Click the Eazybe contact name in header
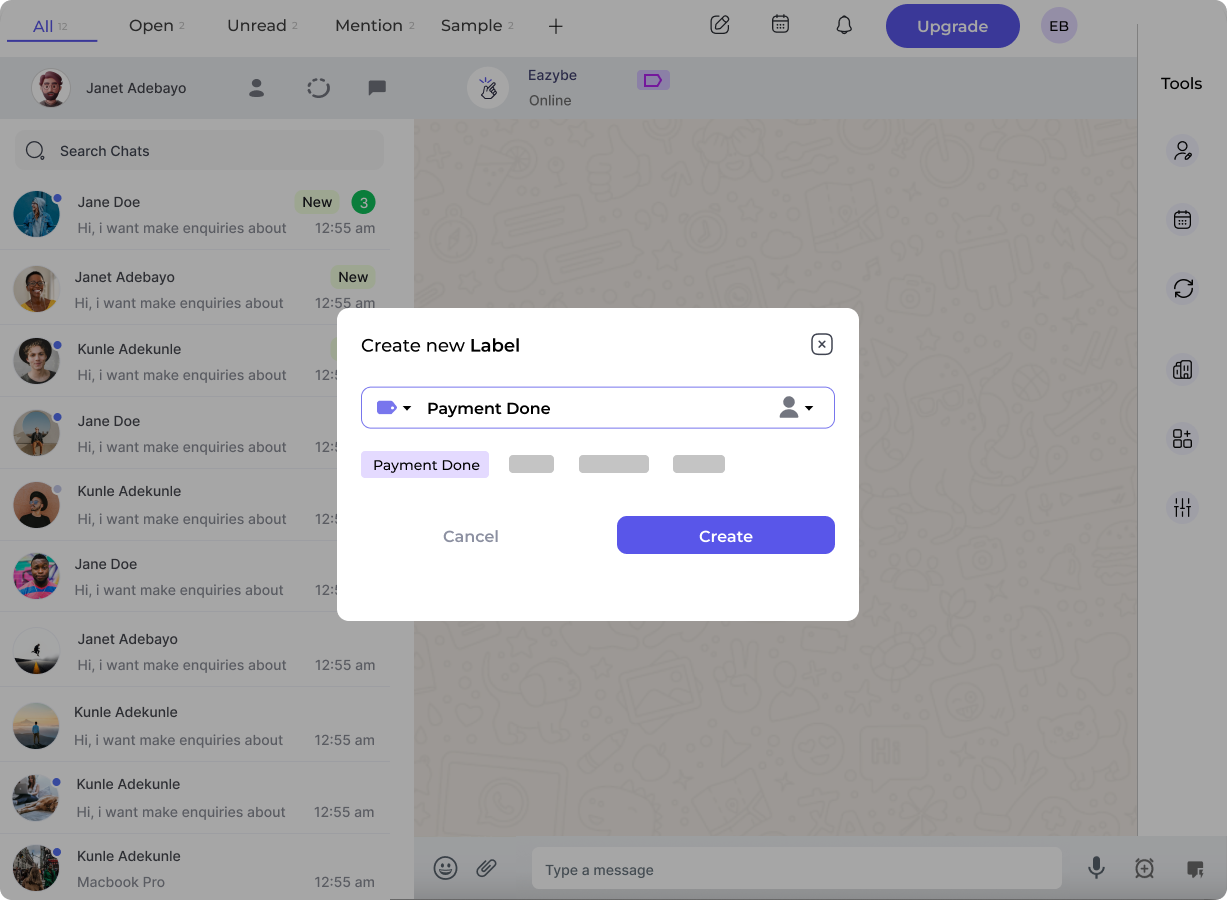 [x=552, y=75]
